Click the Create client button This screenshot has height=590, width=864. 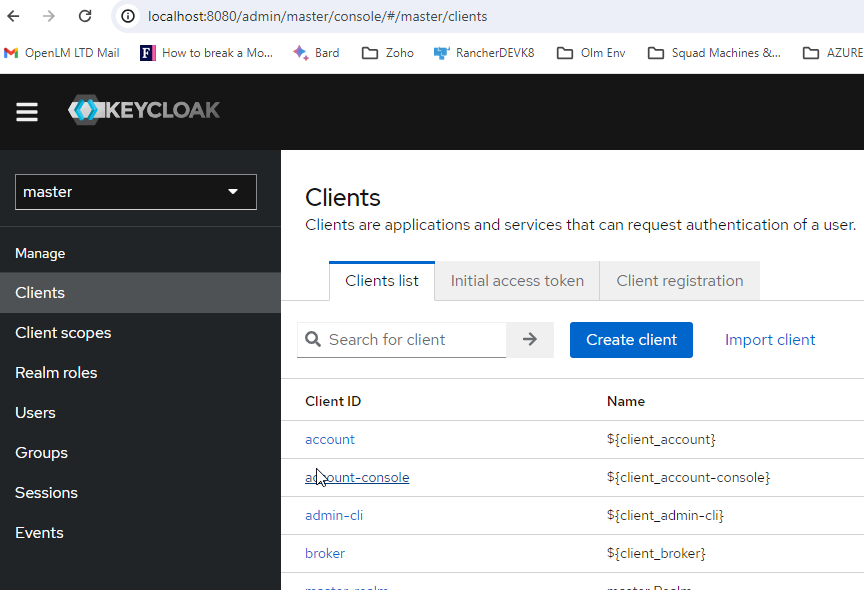click(631, 340)
